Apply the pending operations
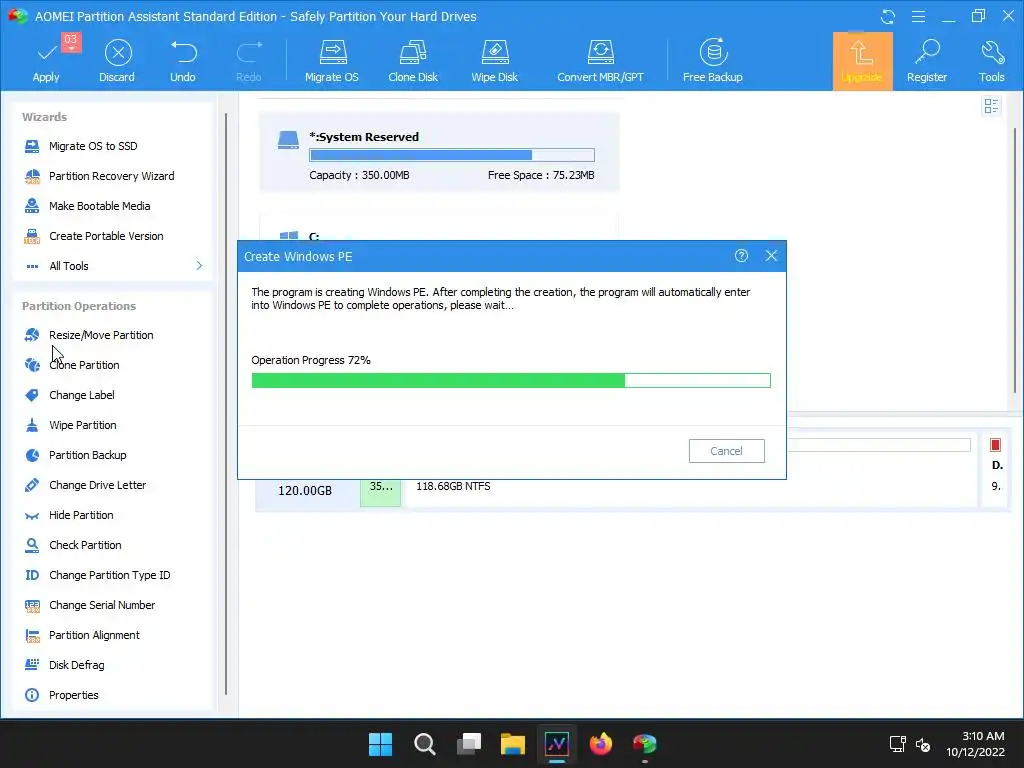 click(x=46, y=60)
